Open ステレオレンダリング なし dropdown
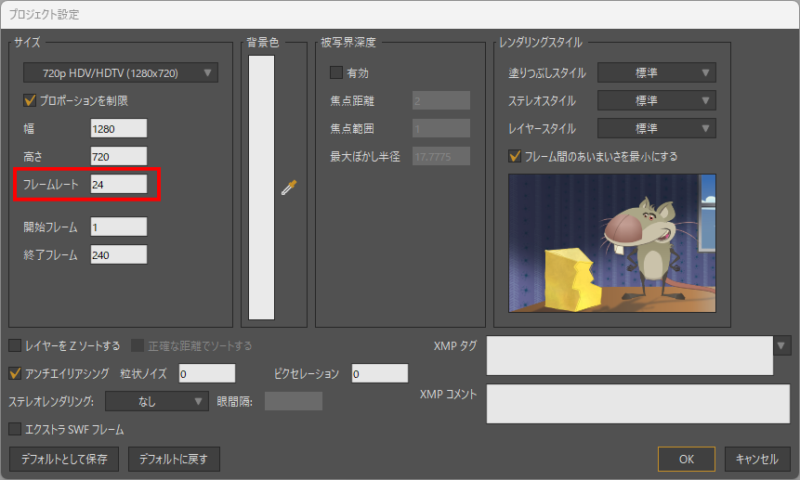 pyautogui.click(x=156, y=401)
